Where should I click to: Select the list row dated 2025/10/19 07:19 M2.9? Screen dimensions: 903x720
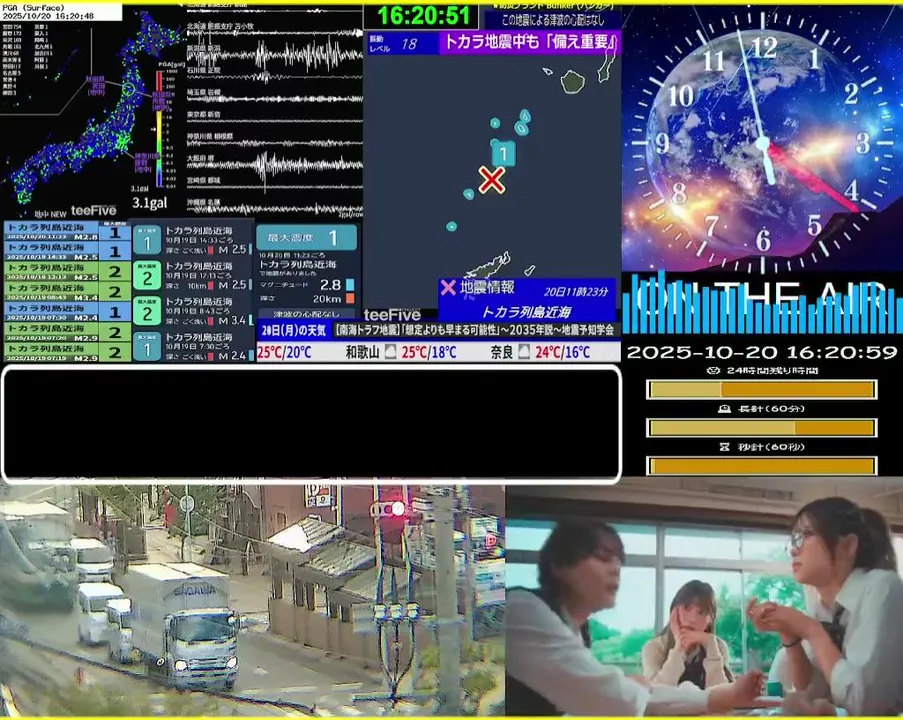67,352
